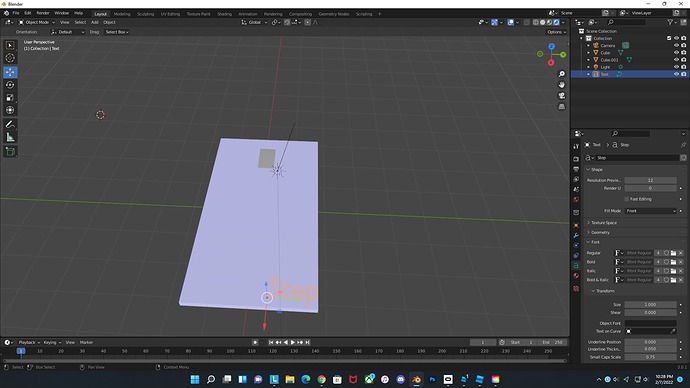Click the Shear value field

[x=650, y=312]
